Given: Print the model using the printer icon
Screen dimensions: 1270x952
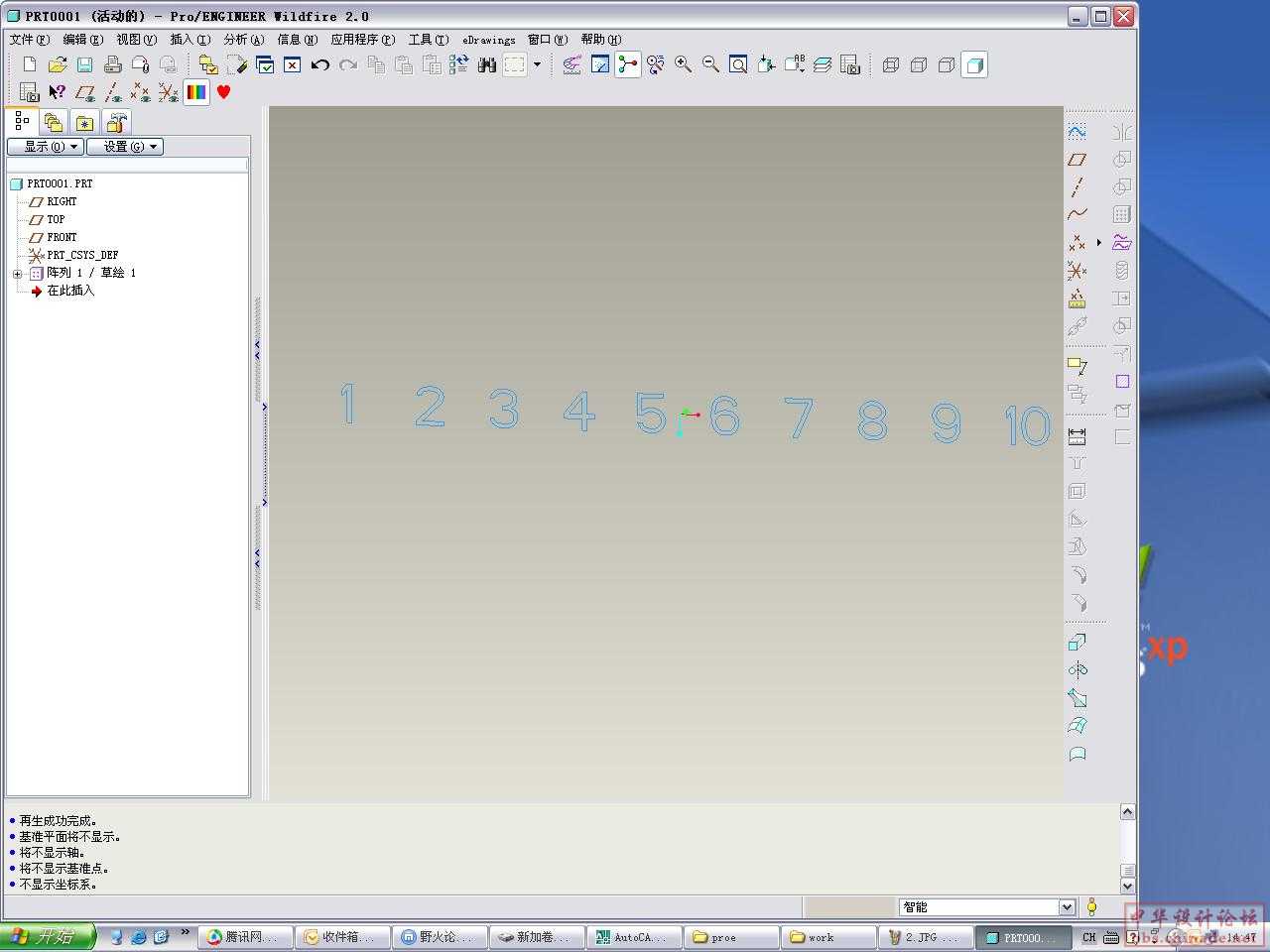Looking at the screenshot, I should [x=113, y=65].
